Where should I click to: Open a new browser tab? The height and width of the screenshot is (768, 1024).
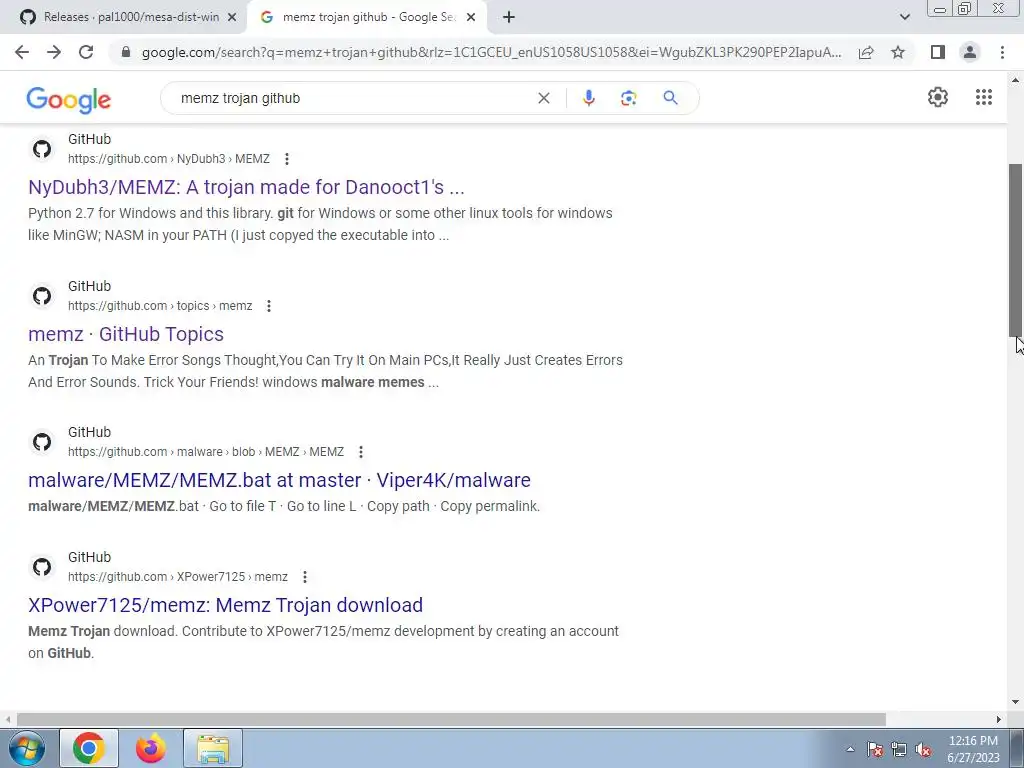click(x=509, y=17)
